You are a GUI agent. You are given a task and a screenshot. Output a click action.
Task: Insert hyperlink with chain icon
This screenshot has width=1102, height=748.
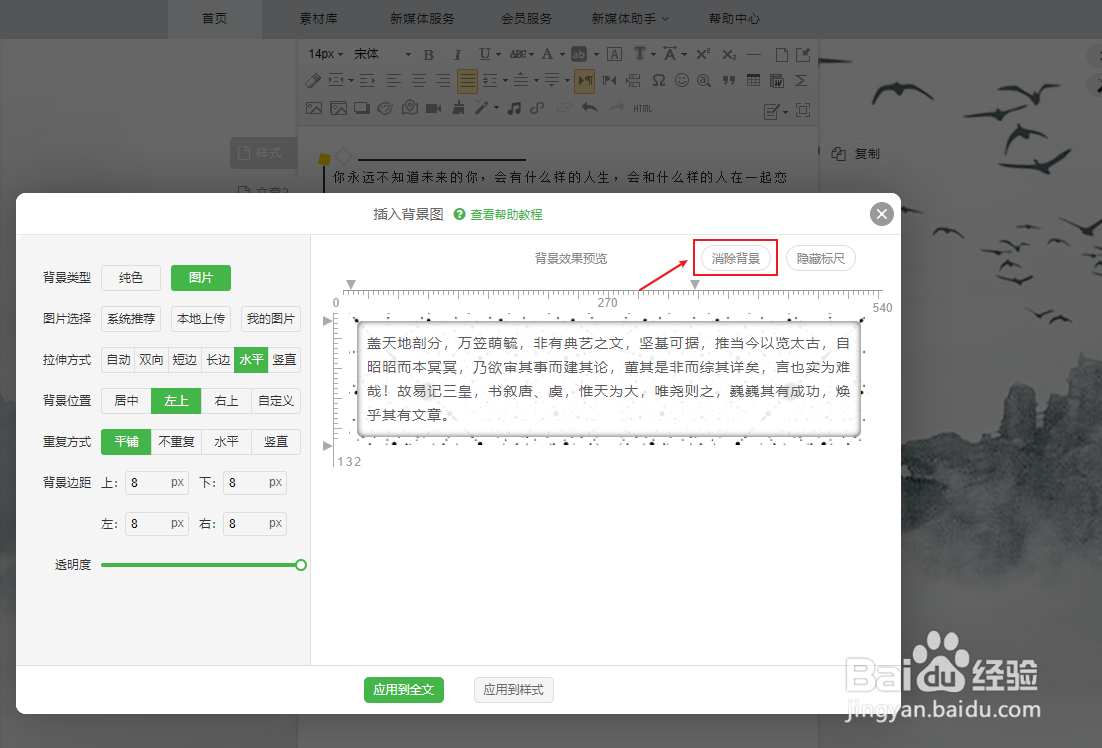[537, 108]
